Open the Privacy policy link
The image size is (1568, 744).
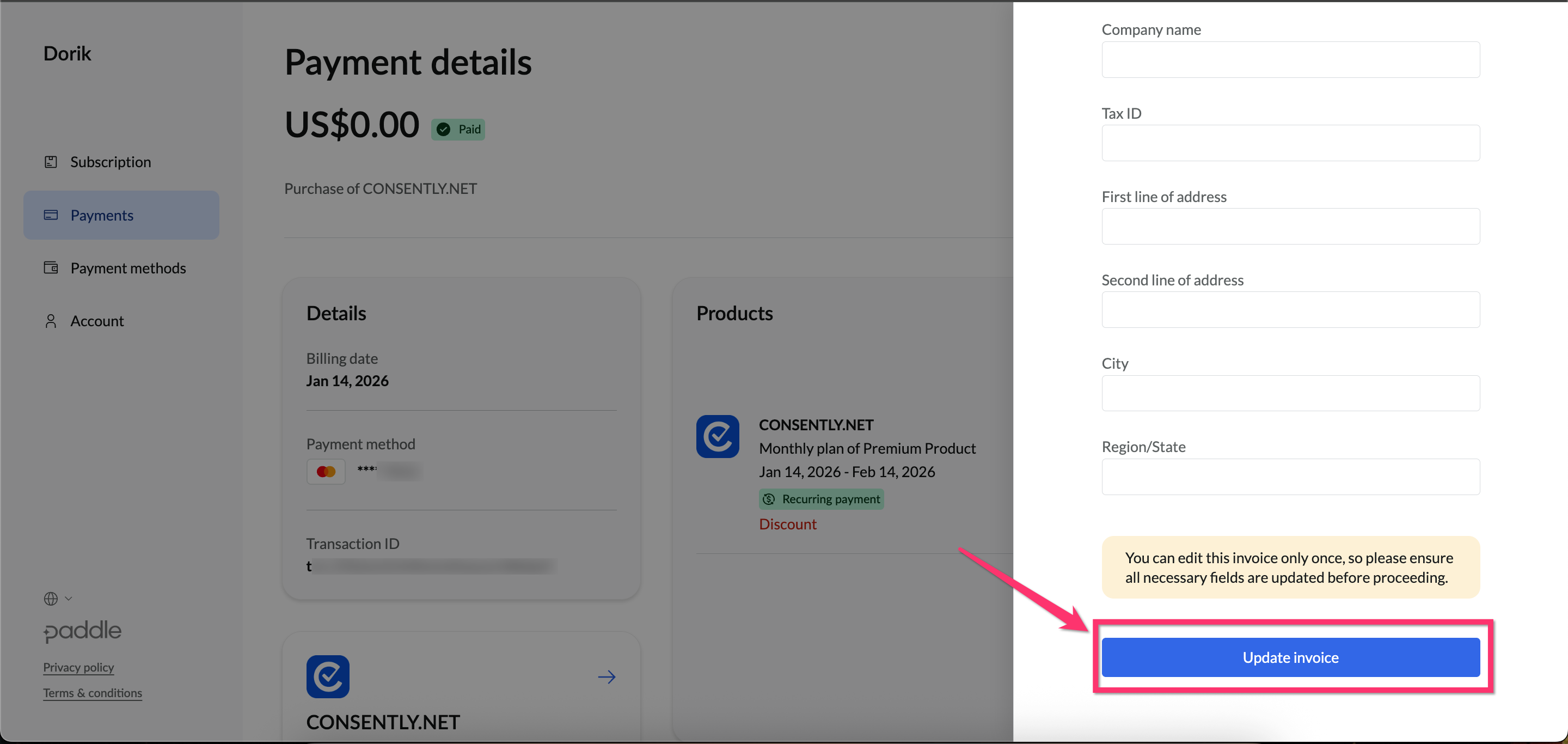pos(78,667)
